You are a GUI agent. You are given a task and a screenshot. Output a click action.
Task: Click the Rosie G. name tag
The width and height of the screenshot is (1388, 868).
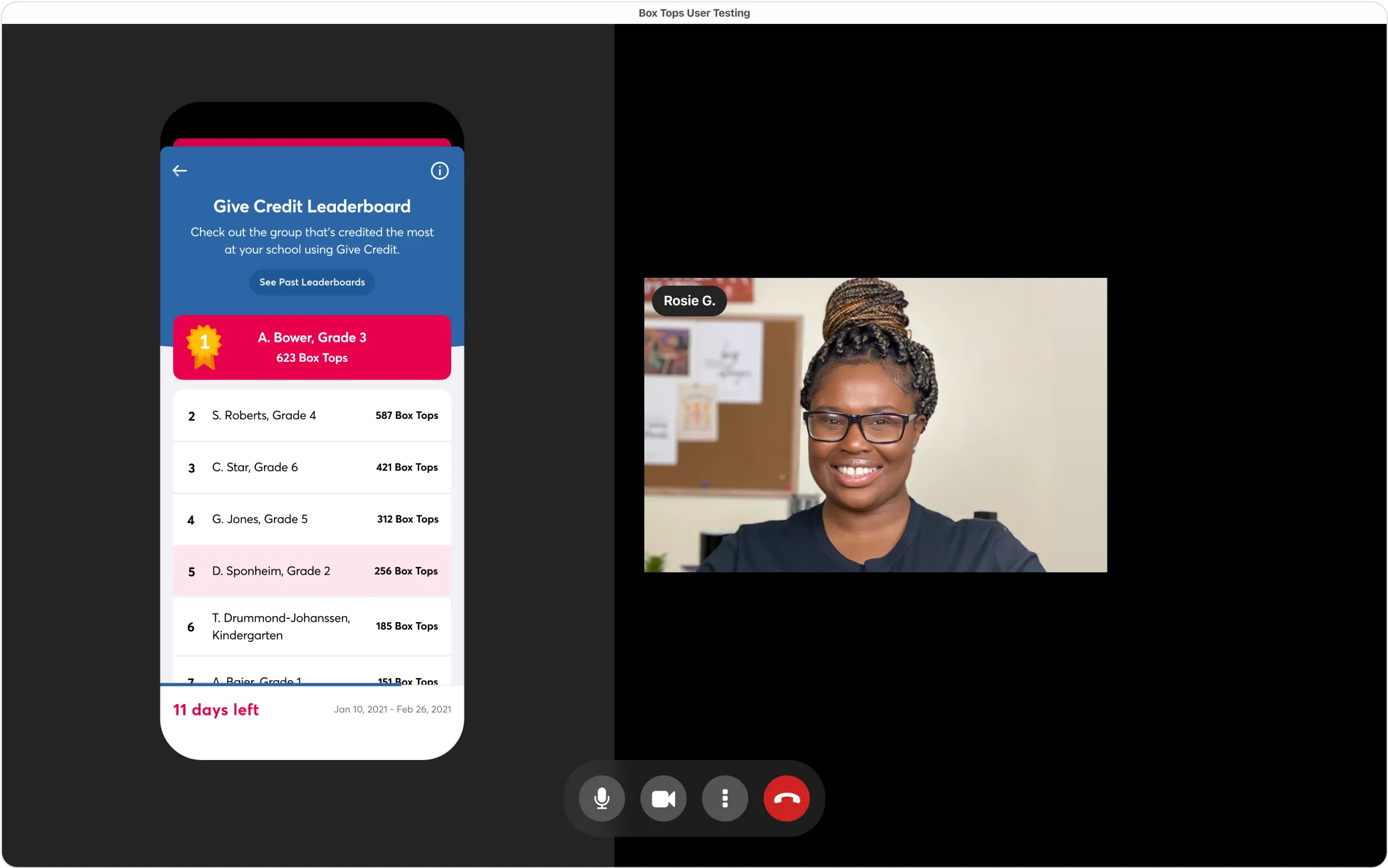click(x=689, y=301)
